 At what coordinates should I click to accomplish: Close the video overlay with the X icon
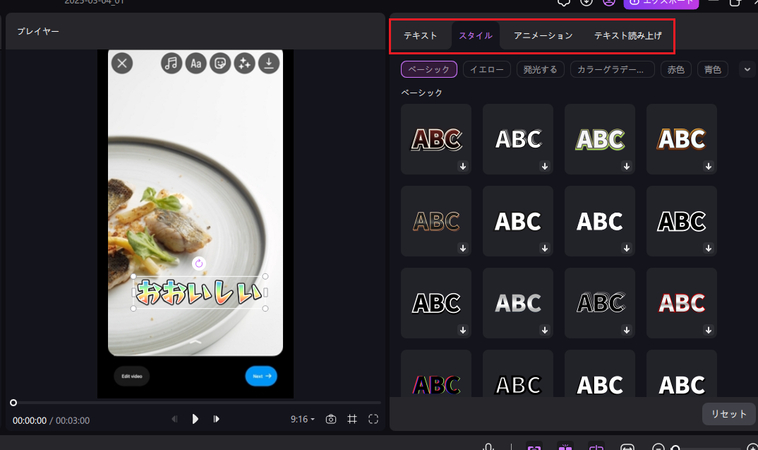[x=122, y=63]
